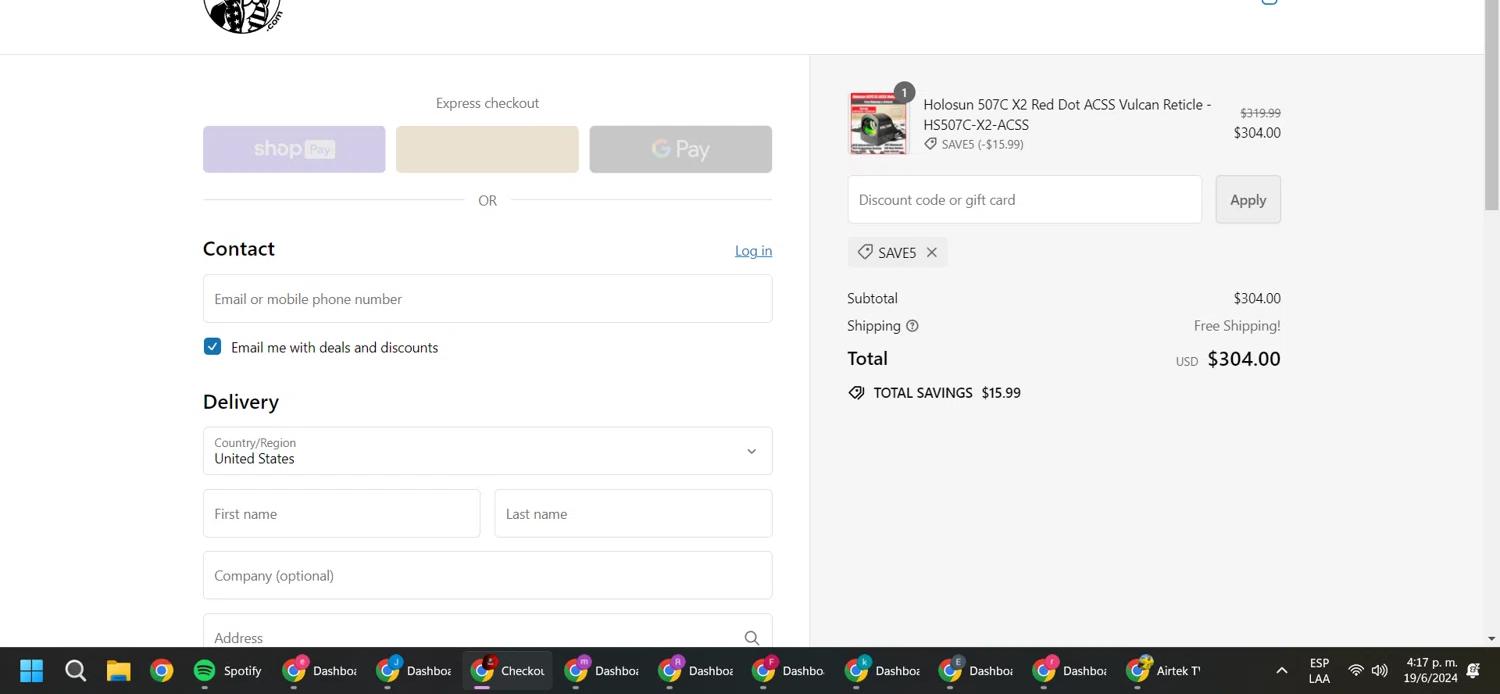Open Dashboard window with purple m badge

tap(602, 670)
